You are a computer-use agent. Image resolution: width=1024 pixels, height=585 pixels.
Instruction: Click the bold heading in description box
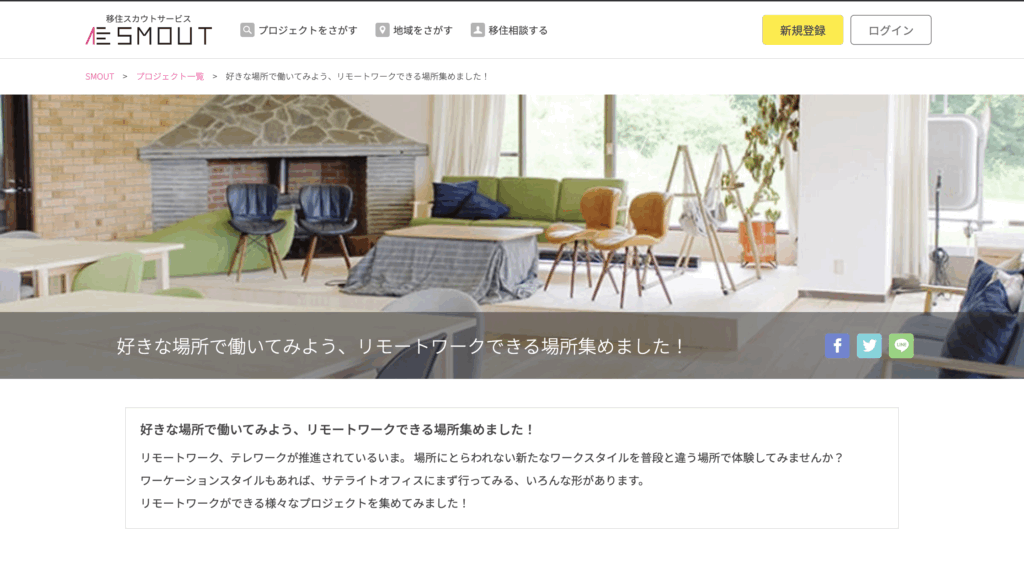(337, 430)
